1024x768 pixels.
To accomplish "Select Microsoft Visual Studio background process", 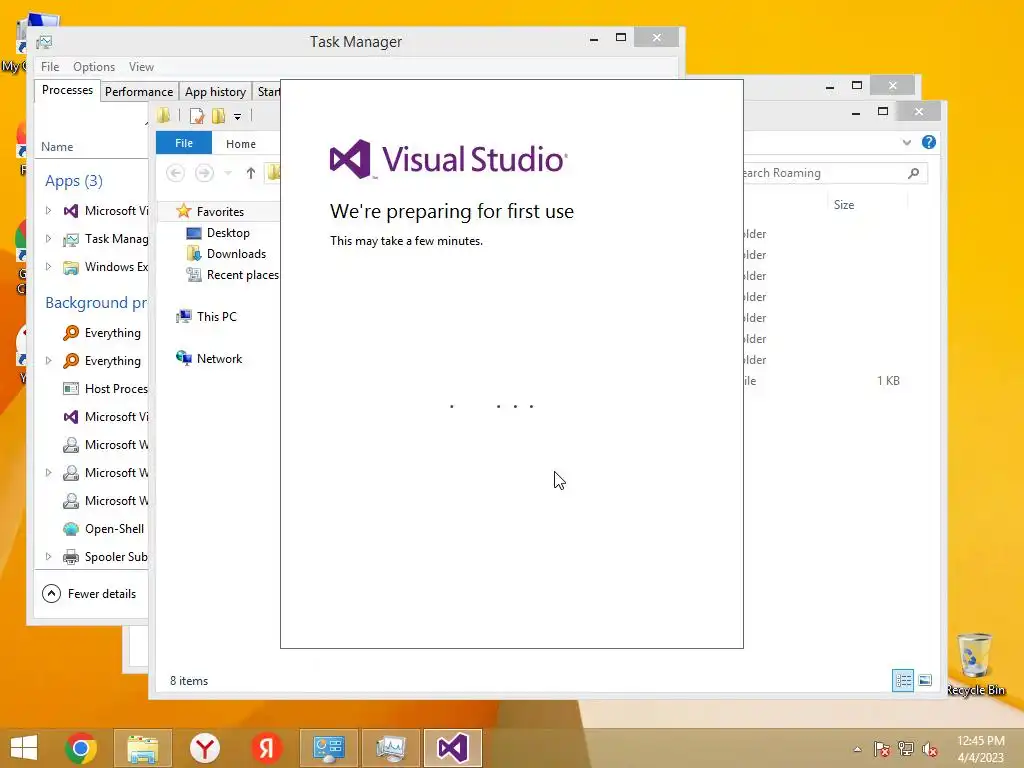I will (91, 417).
